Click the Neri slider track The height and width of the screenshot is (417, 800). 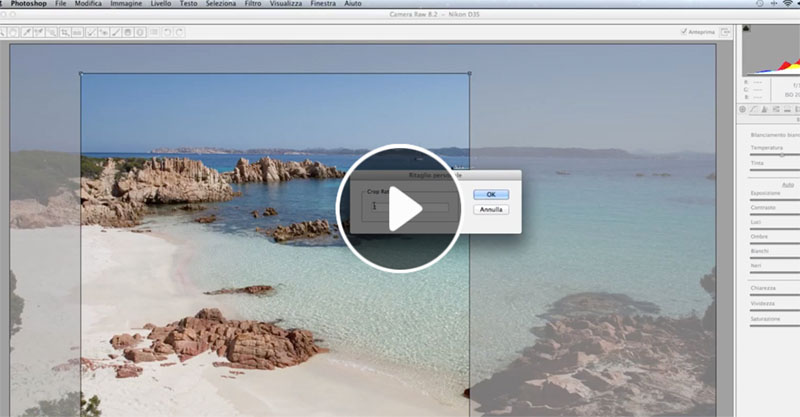(x=775, y=272)
